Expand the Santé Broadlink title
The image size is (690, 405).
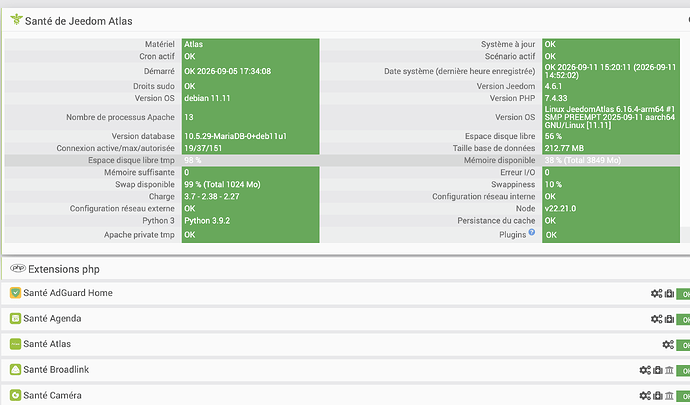pyautogui.click(x=56, y=369)
